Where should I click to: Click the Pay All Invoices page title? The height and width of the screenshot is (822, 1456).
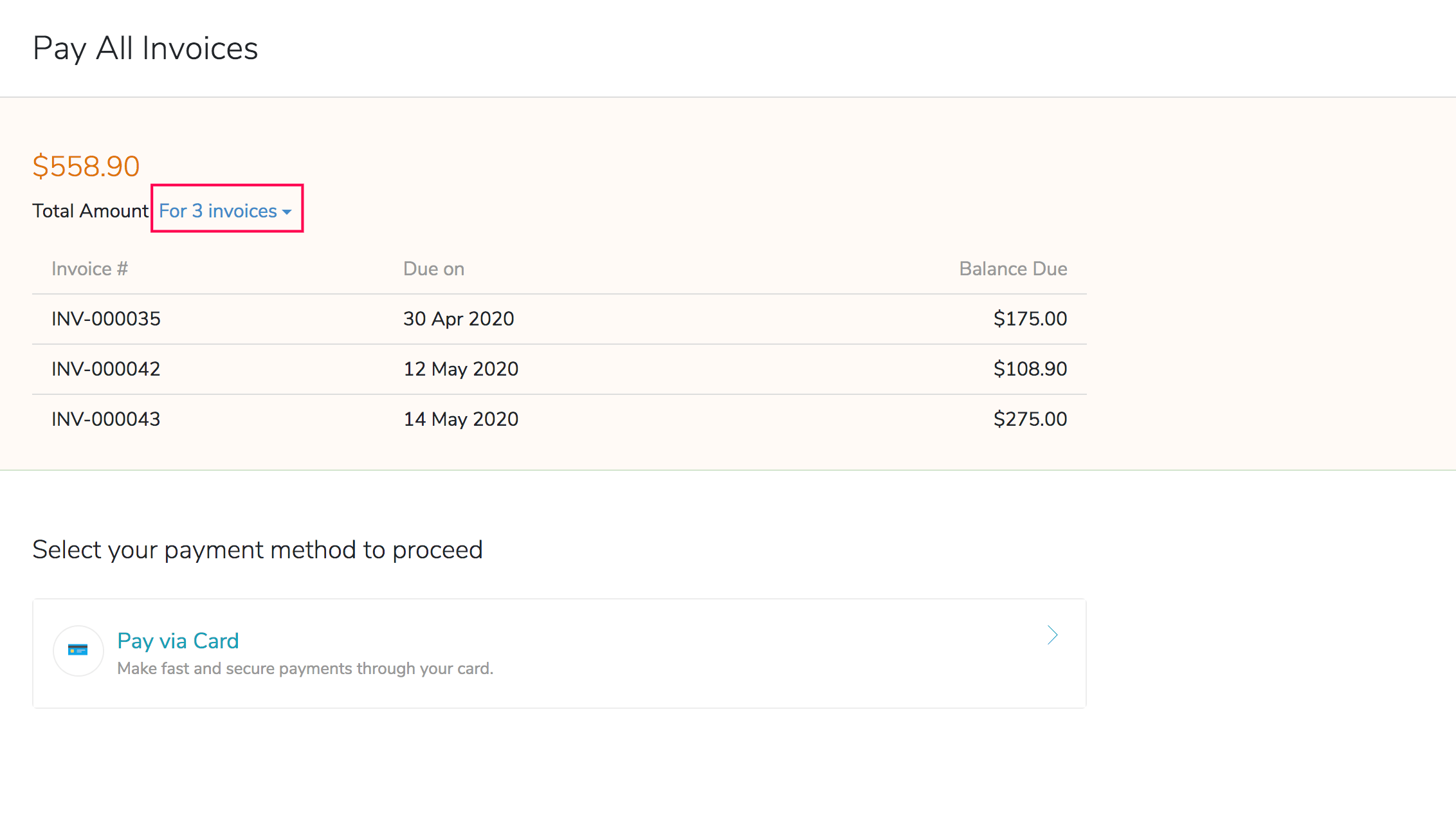(x=145, y=47)
